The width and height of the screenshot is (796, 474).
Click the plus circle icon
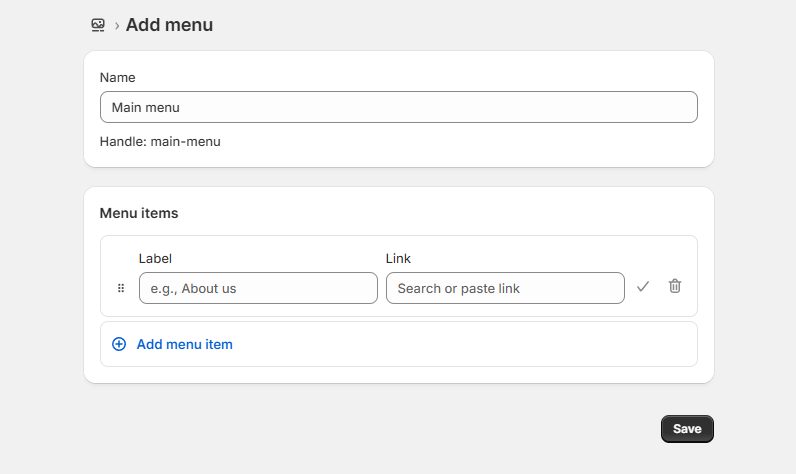[119, 344]
